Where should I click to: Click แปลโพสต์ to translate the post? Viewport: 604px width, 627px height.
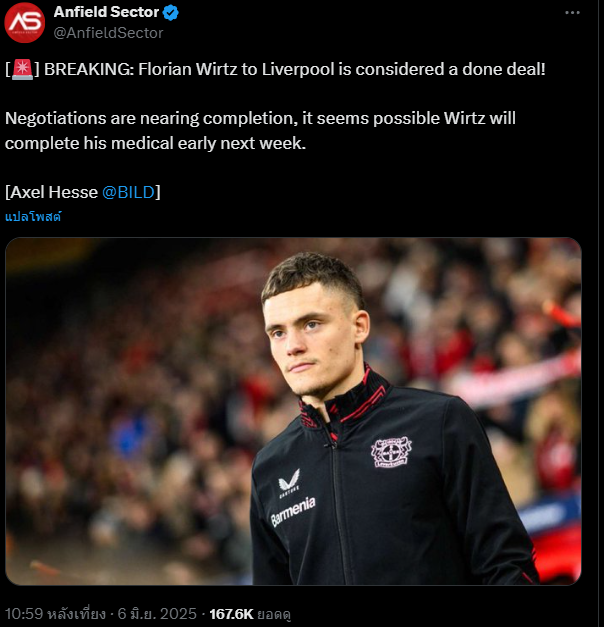33,217
